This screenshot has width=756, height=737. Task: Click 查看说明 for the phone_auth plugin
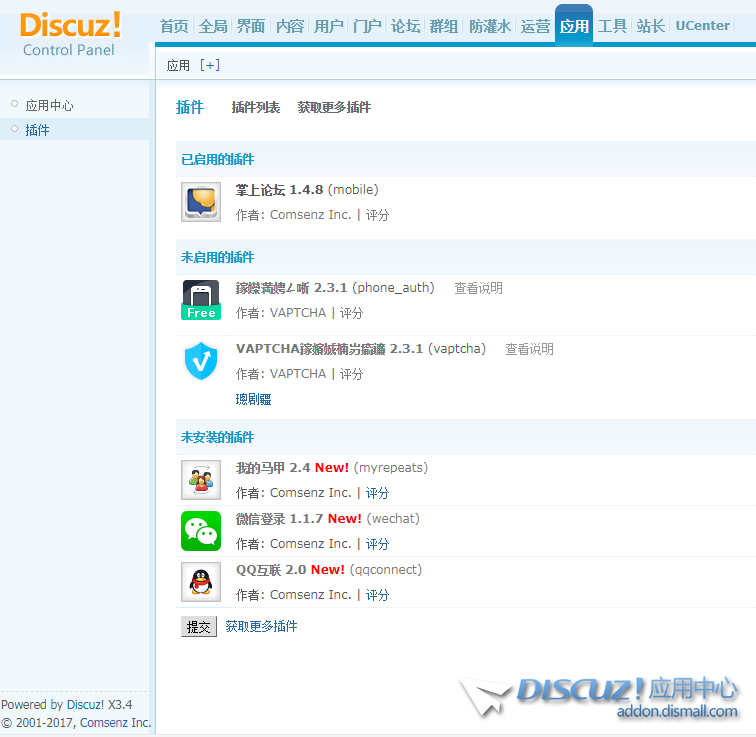pos(478,288)
